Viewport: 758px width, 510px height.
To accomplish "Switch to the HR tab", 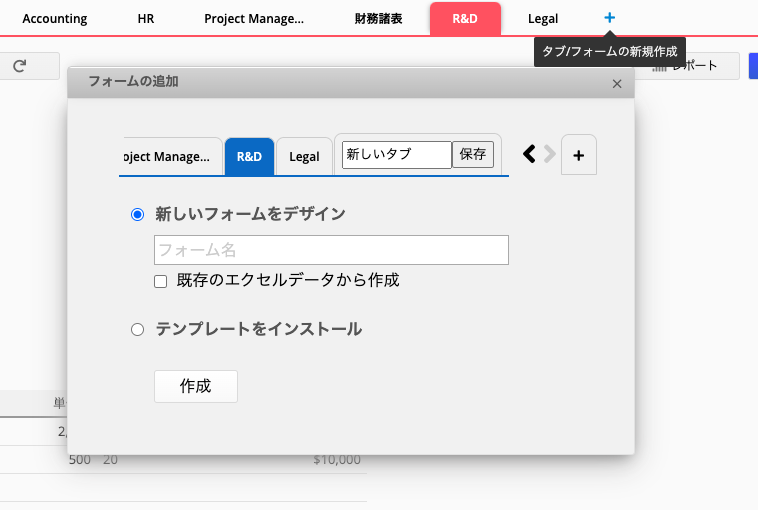I will 146,19.
